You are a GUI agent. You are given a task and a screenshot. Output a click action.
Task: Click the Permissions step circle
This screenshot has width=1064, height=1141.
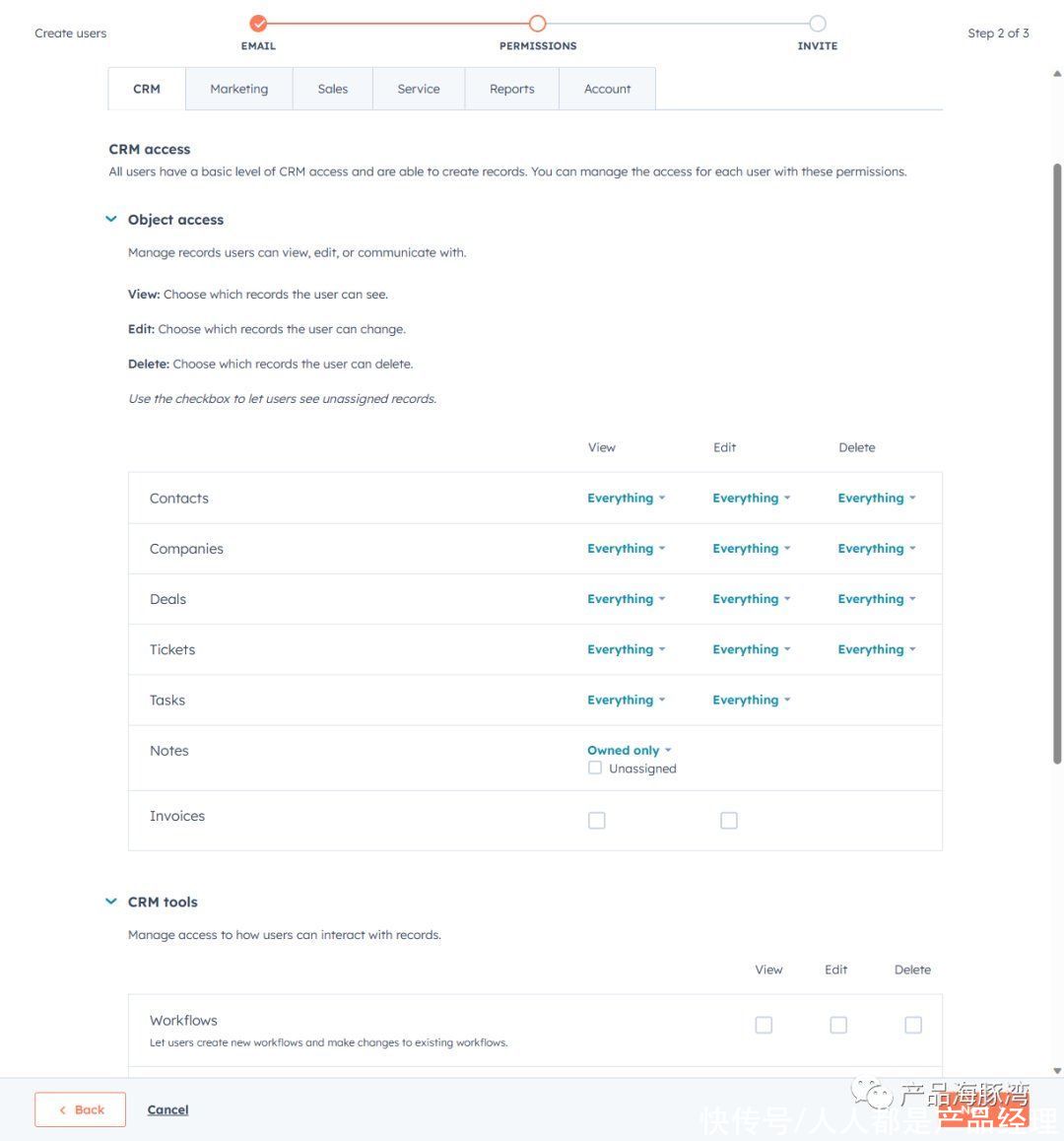[x=537, y=24]
